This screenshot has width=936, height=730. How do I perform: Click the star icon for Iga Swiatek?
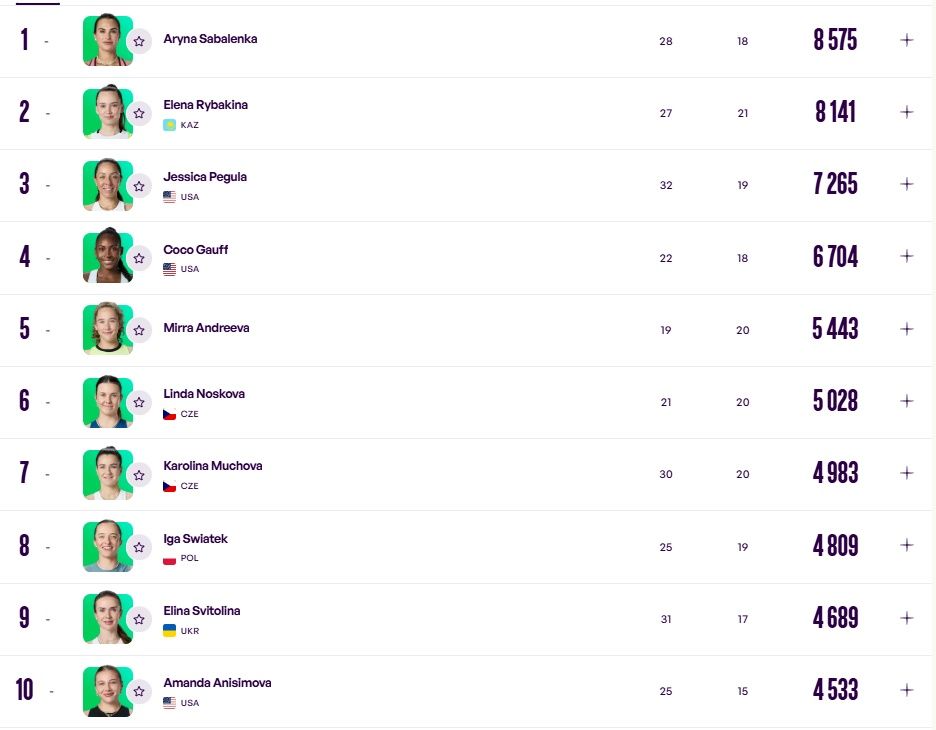click(139, 547)
